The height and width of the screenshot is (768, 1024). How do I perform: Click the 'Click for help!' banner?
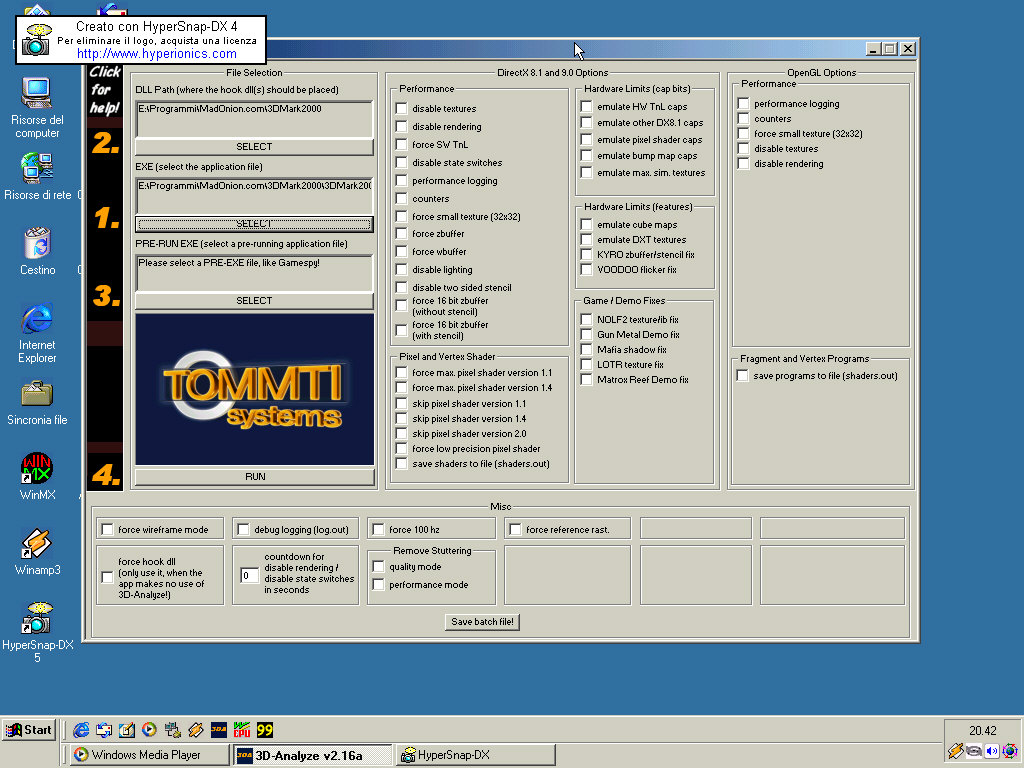(104, 91)
